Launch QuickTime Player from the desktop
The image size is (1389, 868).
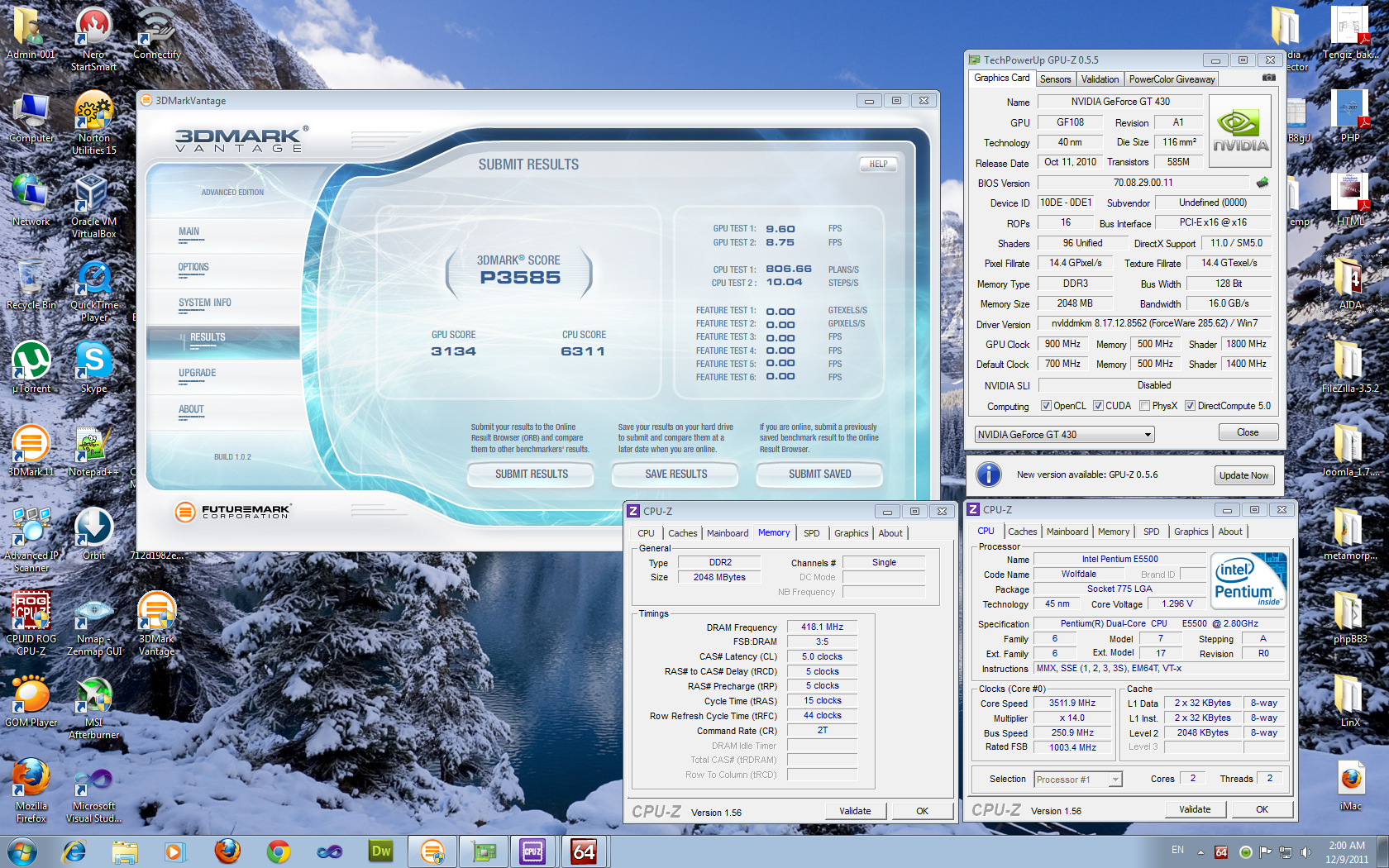point(93,290)
